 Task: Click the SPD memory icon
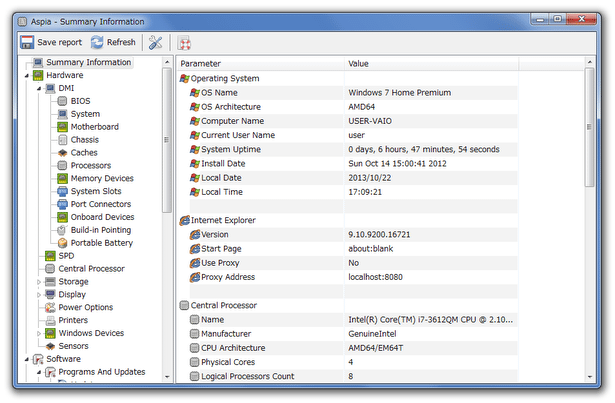tap(50, 256)
